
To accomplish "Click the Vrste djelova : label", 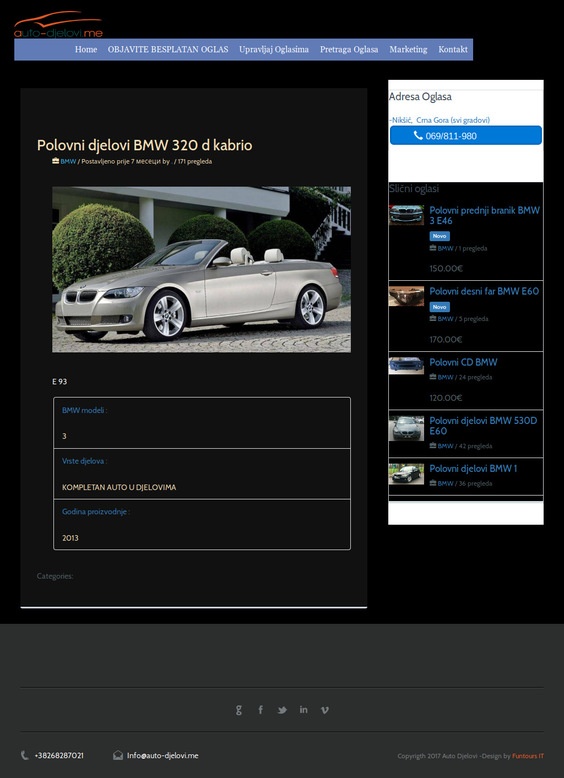I will click(84, 461).
